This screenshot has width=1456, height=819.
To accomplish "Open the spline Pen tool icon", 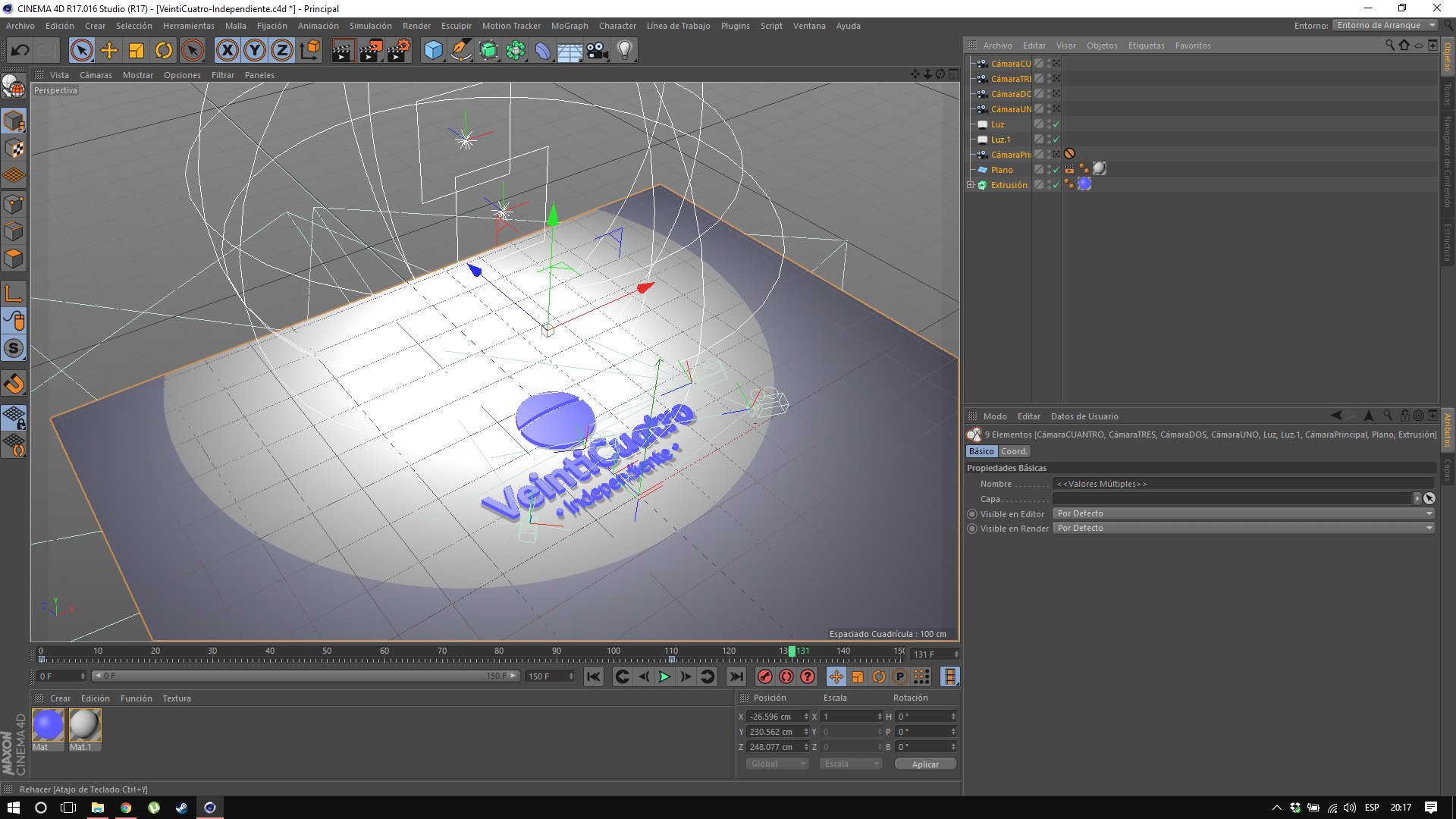I will 460,51.
